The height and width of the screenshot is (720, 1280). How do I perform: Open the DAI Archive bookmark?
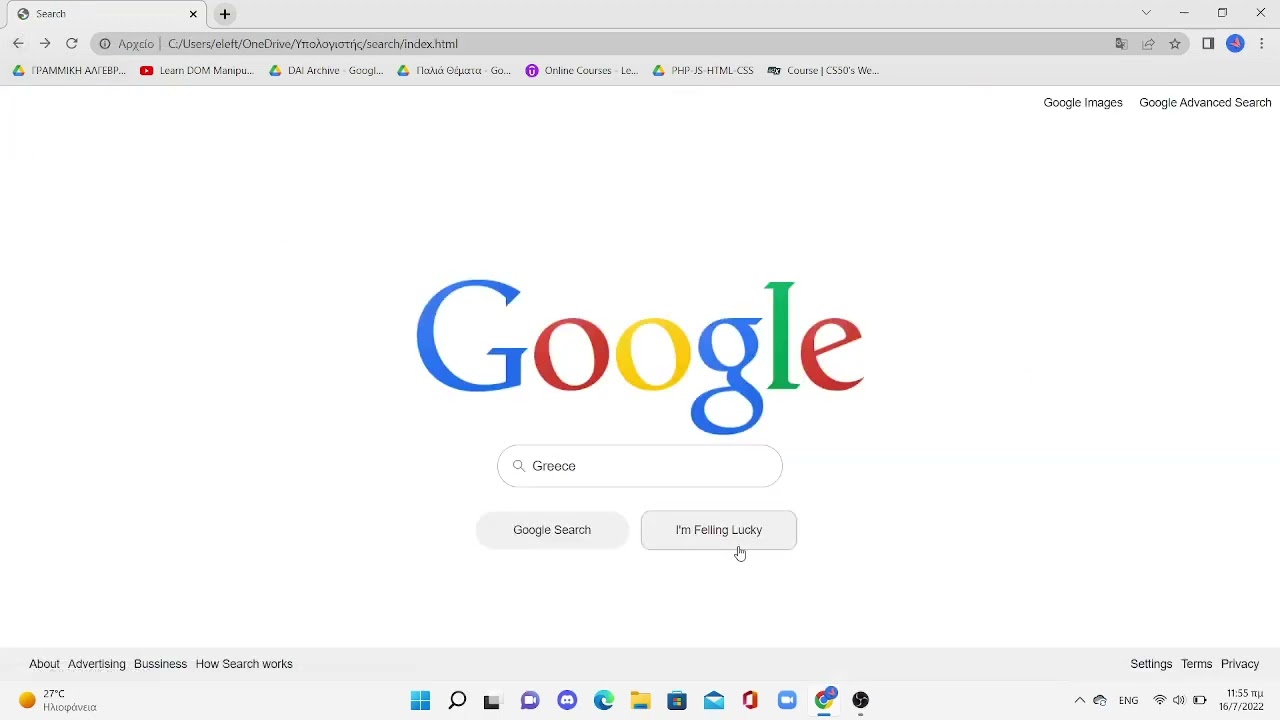tap(326, 71)
